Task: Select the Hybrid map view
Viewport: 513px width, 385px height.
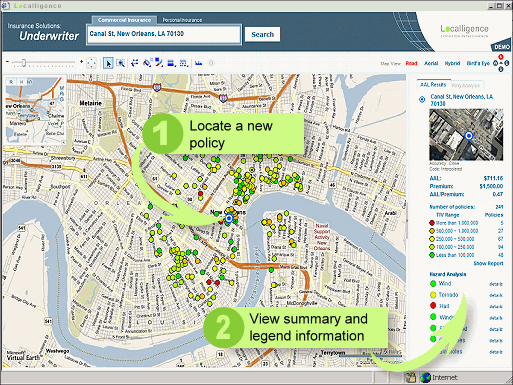Action: (x=452, y=63)
